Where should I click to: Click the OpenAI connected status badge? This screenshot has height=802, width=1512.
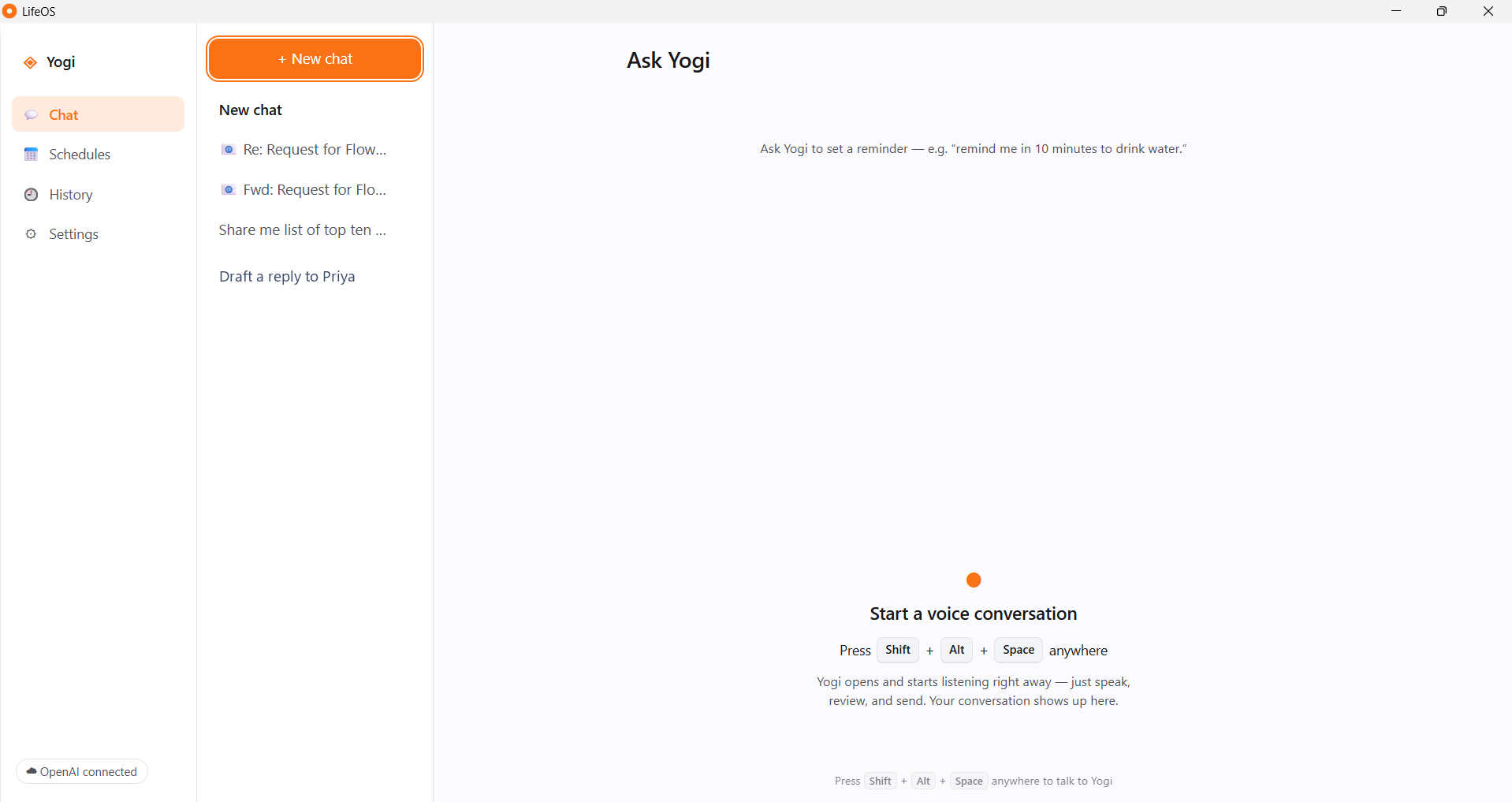[x=82, y=771]
